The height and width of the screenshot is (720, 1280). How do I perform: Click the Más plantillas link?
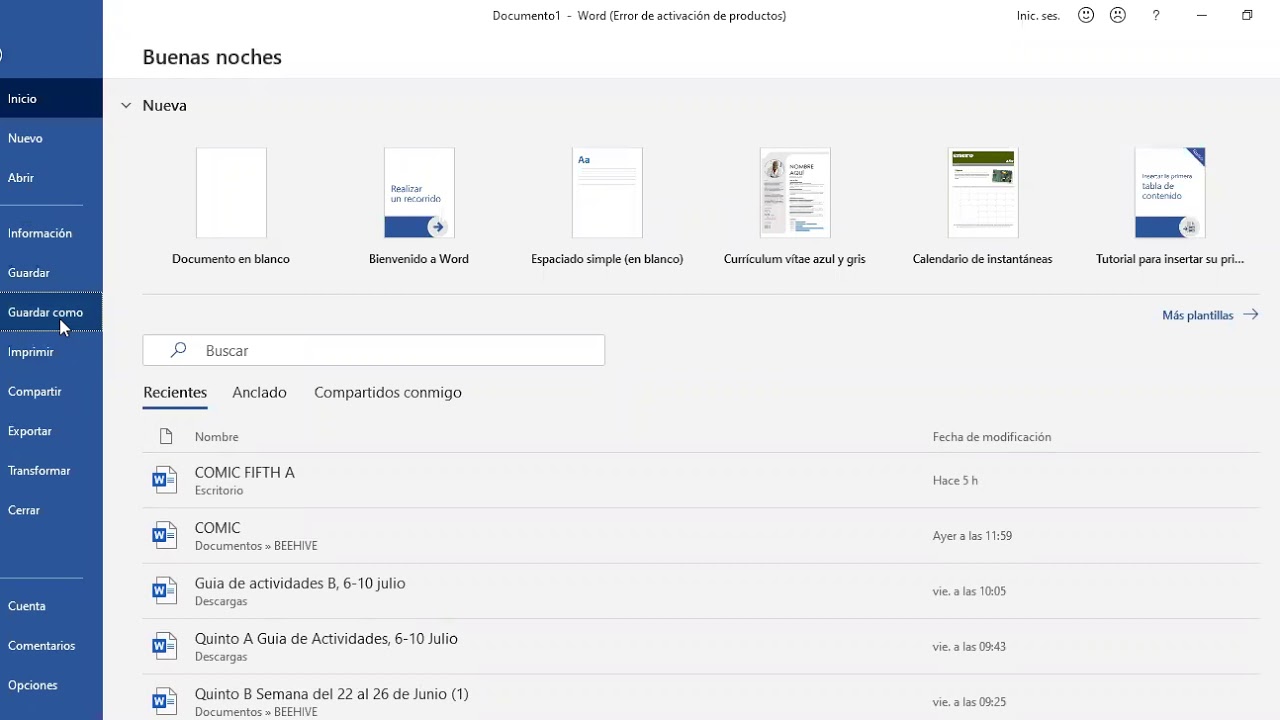pyautogui.click(x=1210, y=315)
